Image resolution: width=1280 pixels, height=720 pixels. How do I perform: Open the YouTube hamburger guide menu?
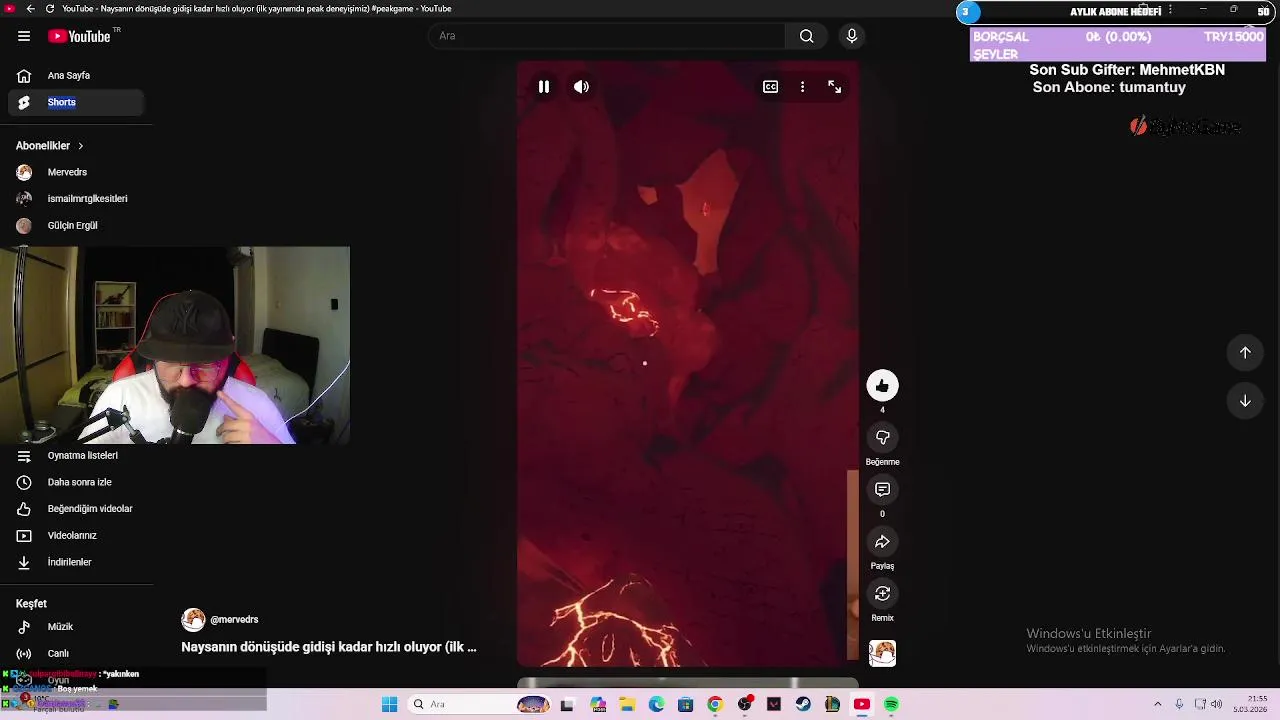tap(24, 36)
